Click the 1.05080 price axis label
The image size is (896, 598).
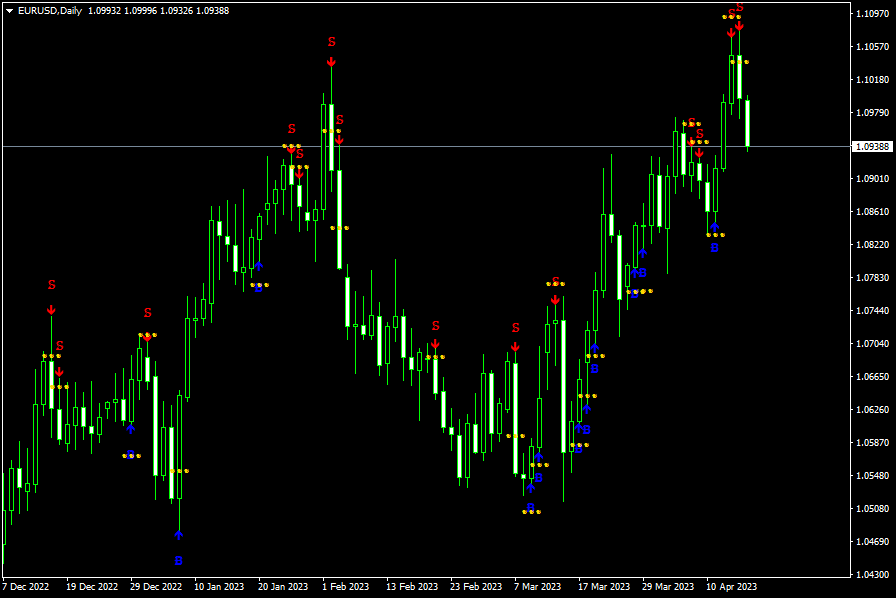(x=873, y=508)
